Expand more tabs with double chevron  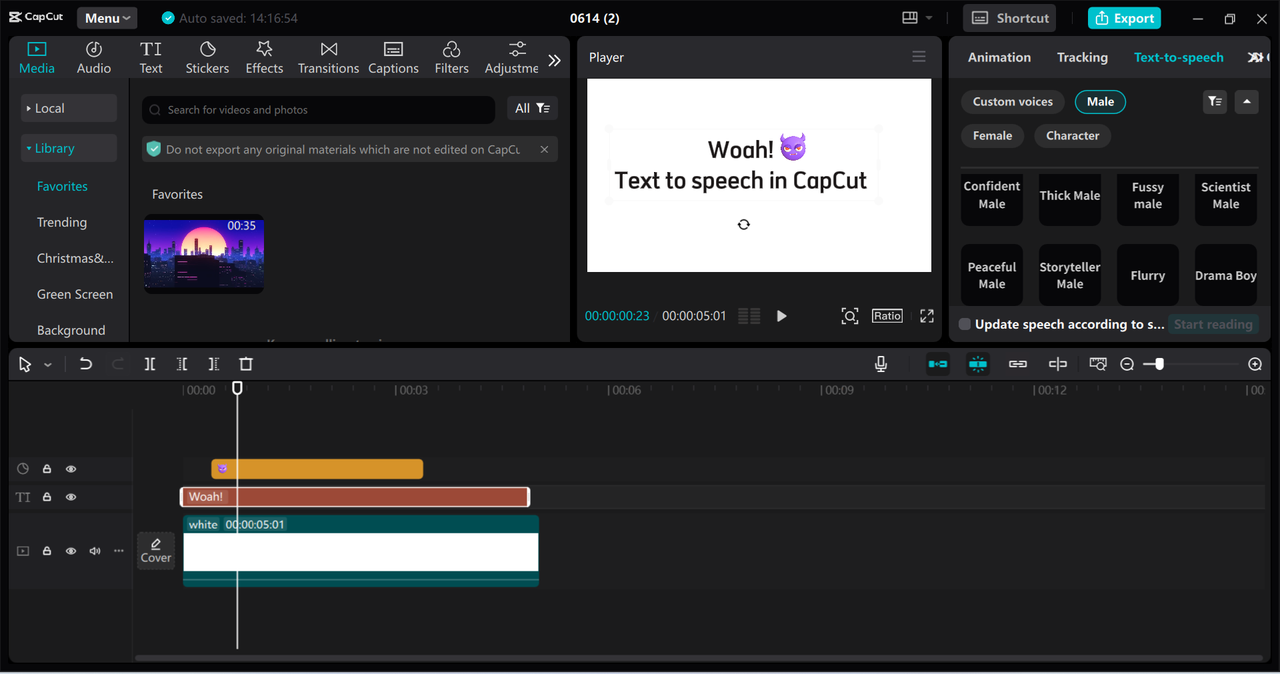[554, 60]
